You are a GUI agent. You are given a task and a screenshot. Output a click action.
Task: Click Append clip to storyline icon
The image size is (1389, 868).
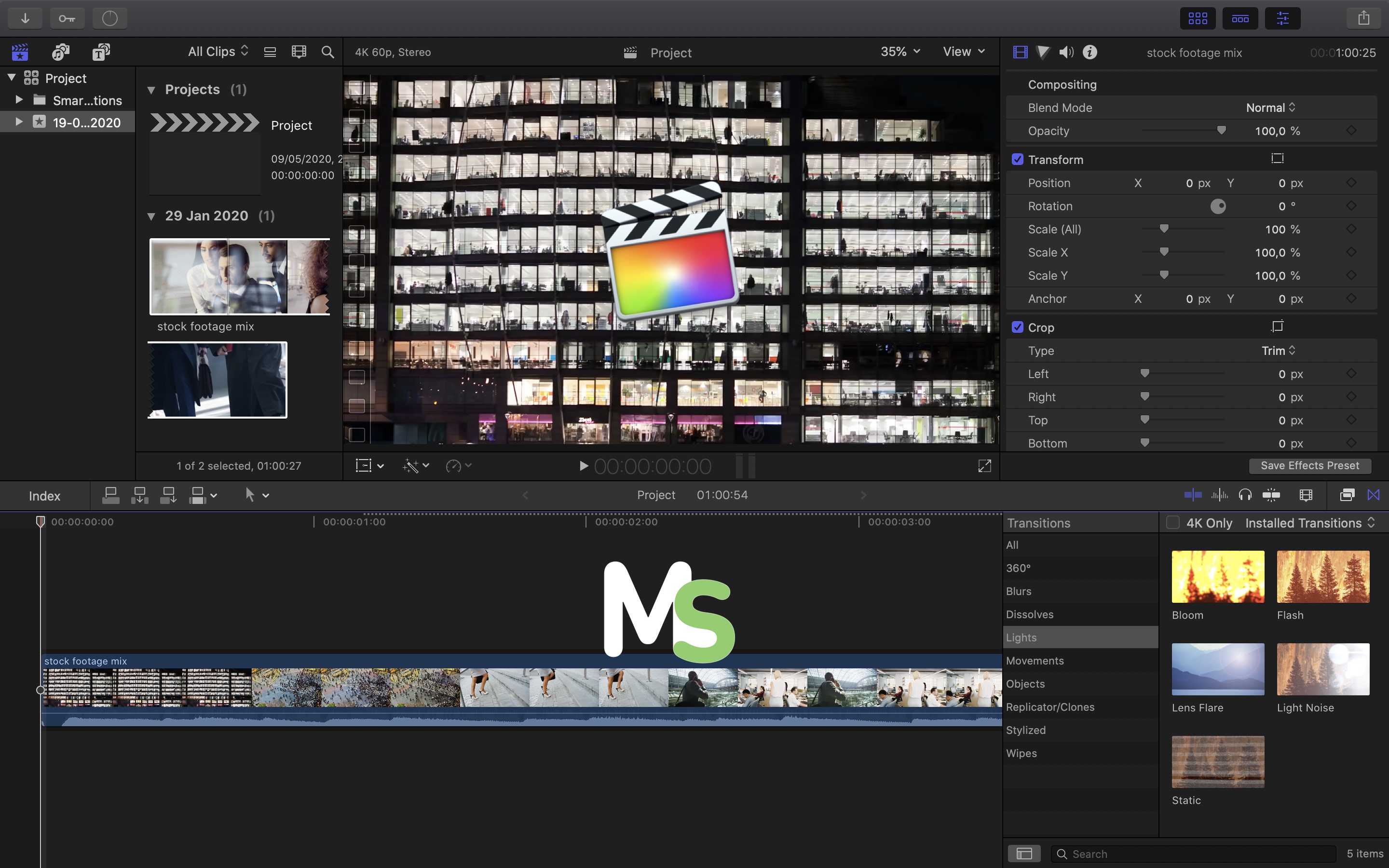click(168, 495)
